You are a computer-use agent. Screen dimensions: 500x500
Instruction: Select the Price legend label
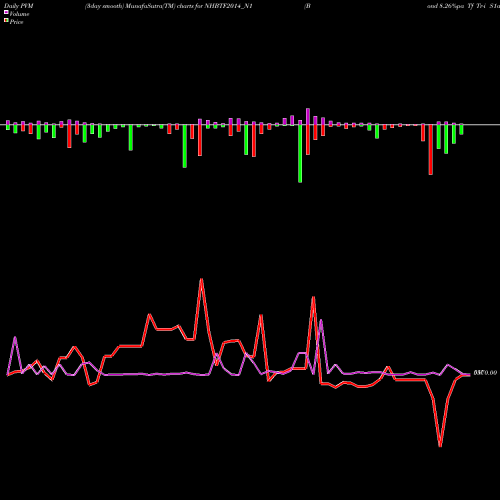coord(16,22)
